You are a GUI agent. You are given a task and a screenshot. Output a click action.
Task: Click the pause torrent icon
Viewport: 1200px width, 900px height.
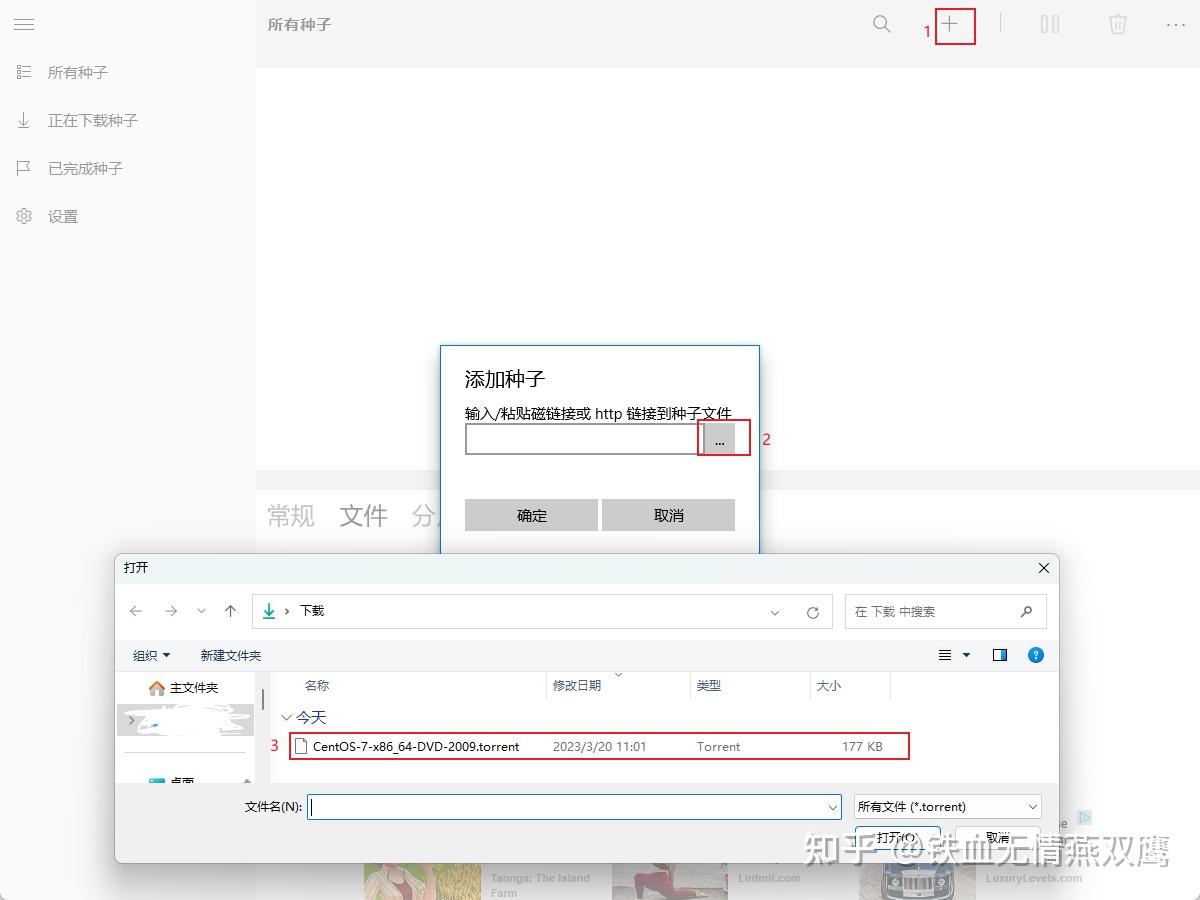tap(1050, 24)
